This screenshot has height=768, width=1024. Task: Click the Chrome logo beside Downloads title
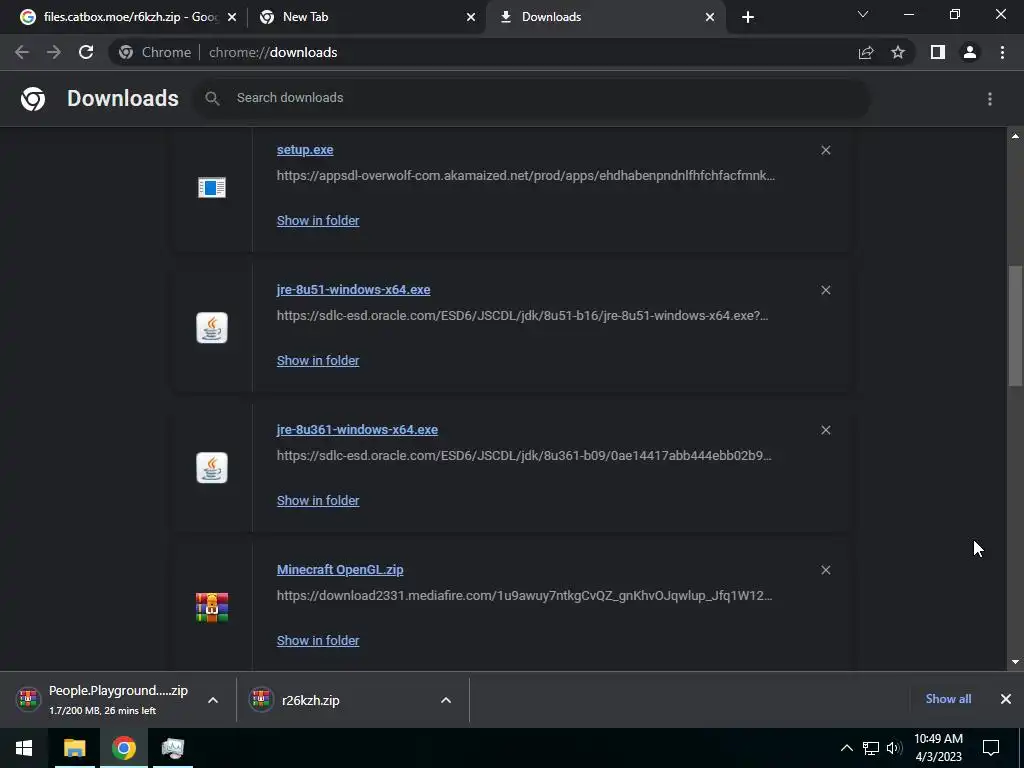pos(33,99)
